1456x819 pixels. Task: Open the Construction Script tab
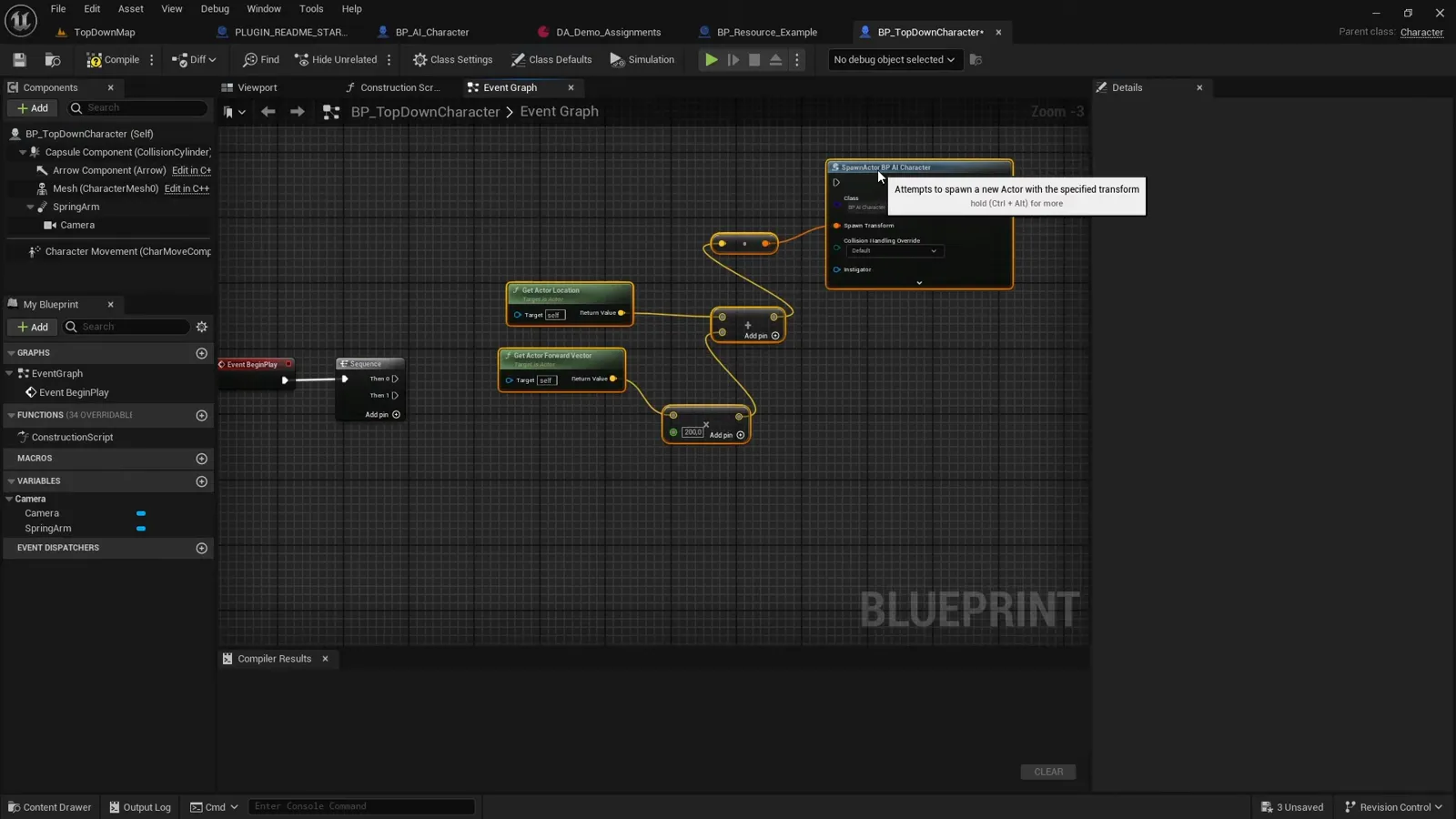click(400, 87)
